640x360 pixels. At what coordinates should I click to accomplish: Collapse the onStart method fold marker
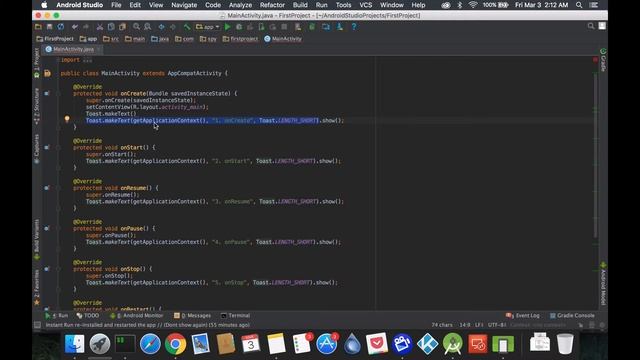[x=58, y=147]
